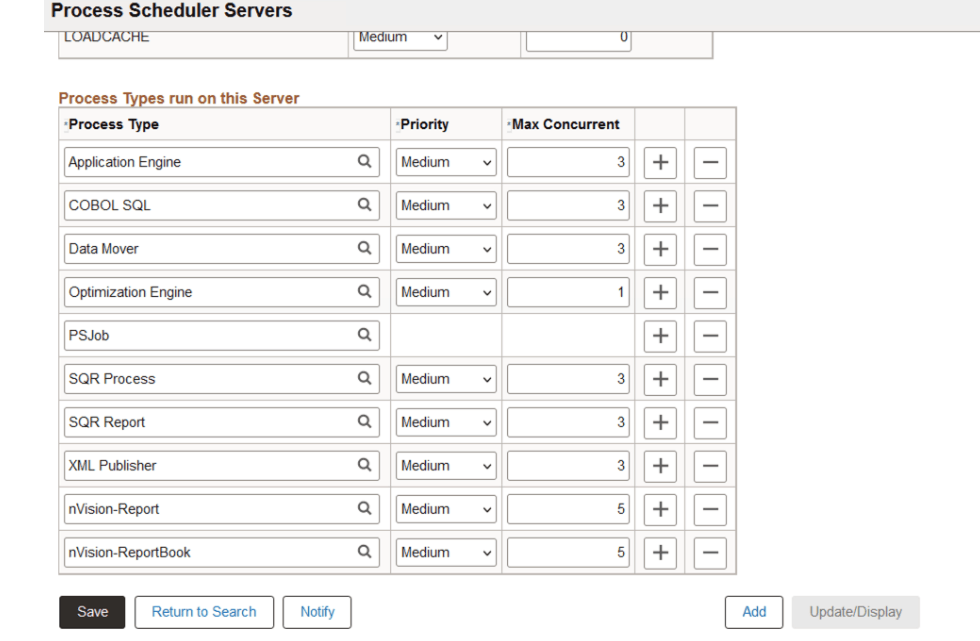Delete the COBOL SQL row

[x=710, y=205]
